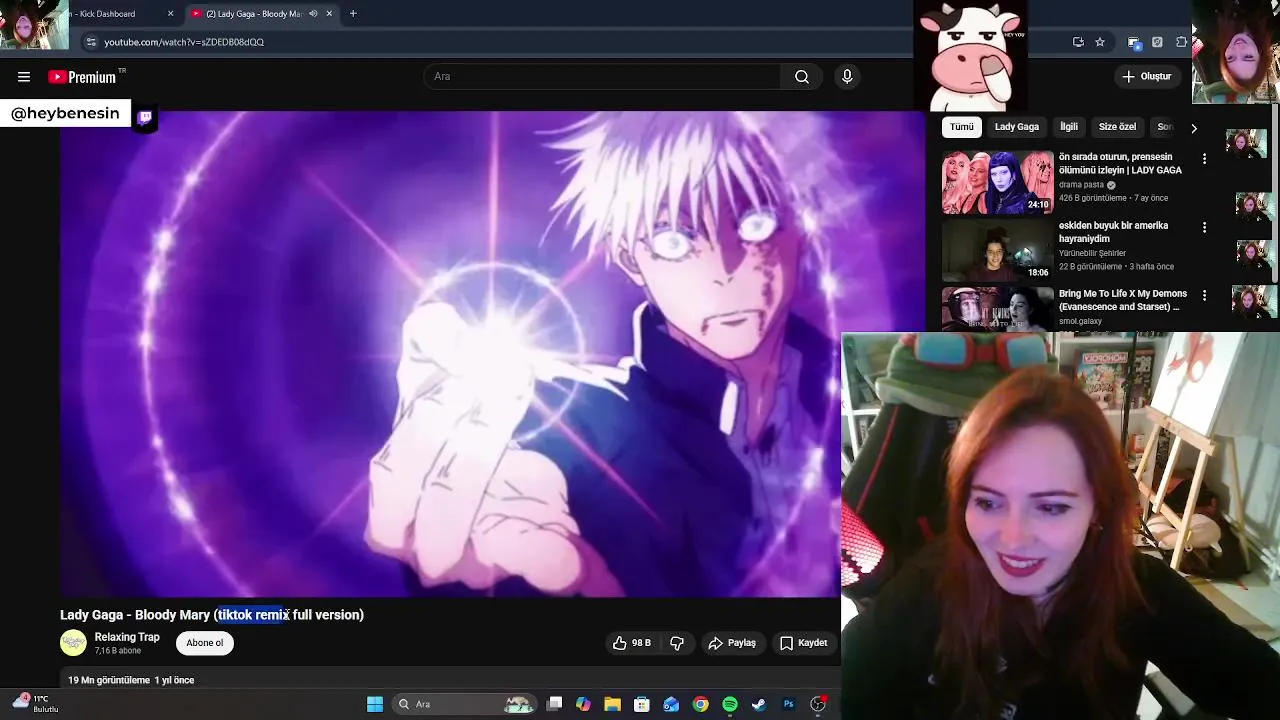
Task: Open Copilot from taskbar
Action: [584, 704]
